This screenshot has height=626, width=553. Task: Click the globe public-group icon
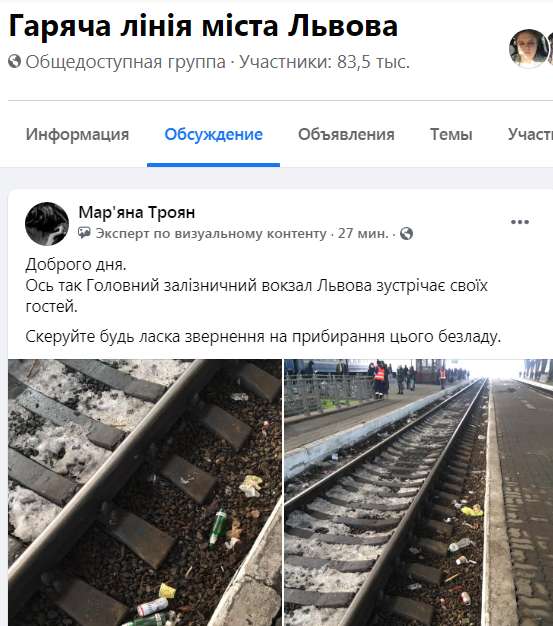[x=14, y=61]
